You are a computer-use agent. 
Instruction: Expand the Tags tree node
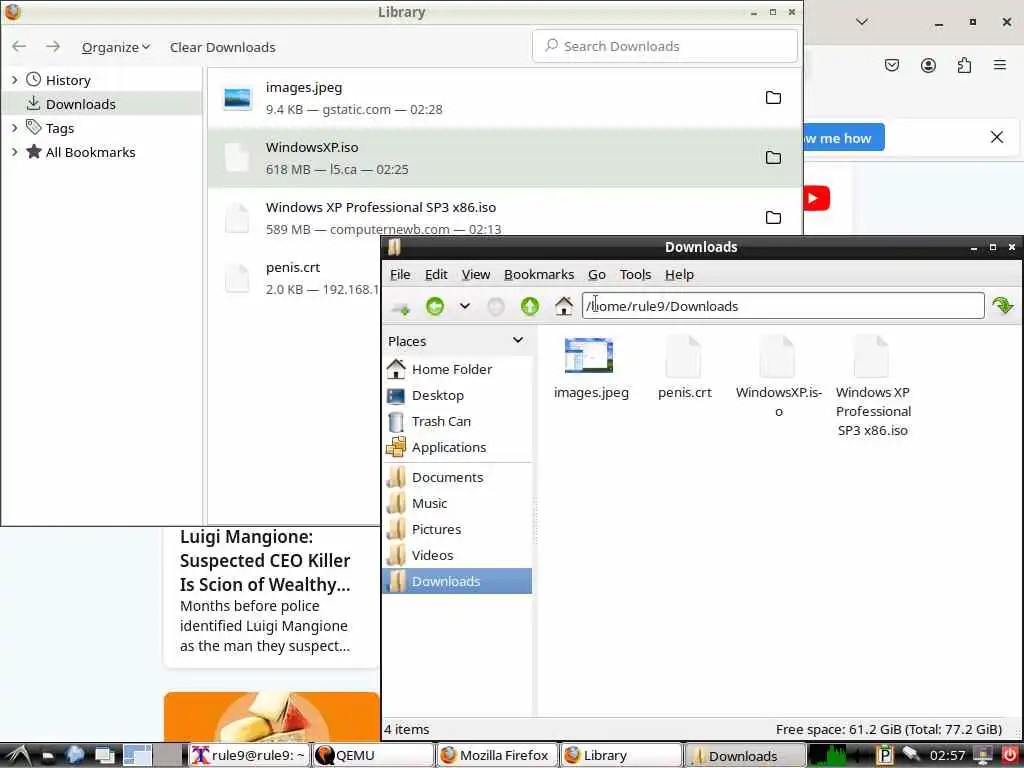tap(14, 128)
